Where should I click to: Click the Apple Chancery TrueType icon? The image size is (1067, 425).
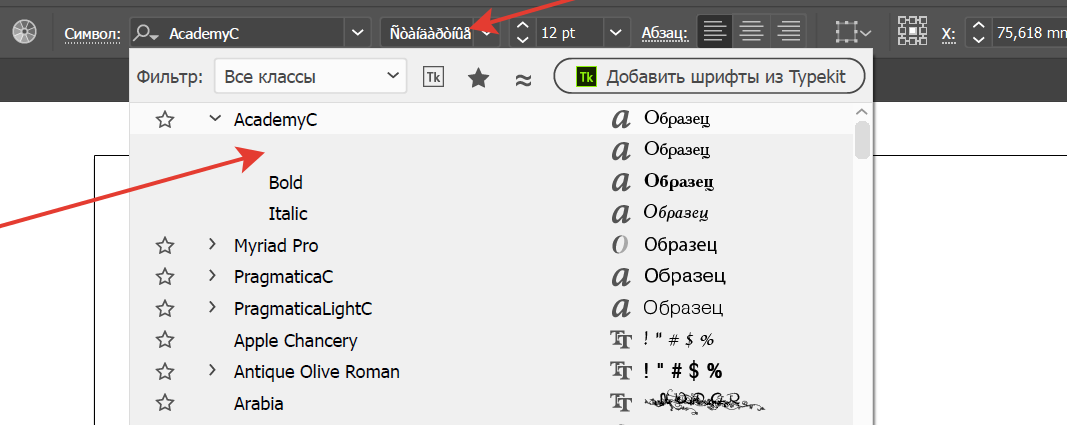coord(621,339)
